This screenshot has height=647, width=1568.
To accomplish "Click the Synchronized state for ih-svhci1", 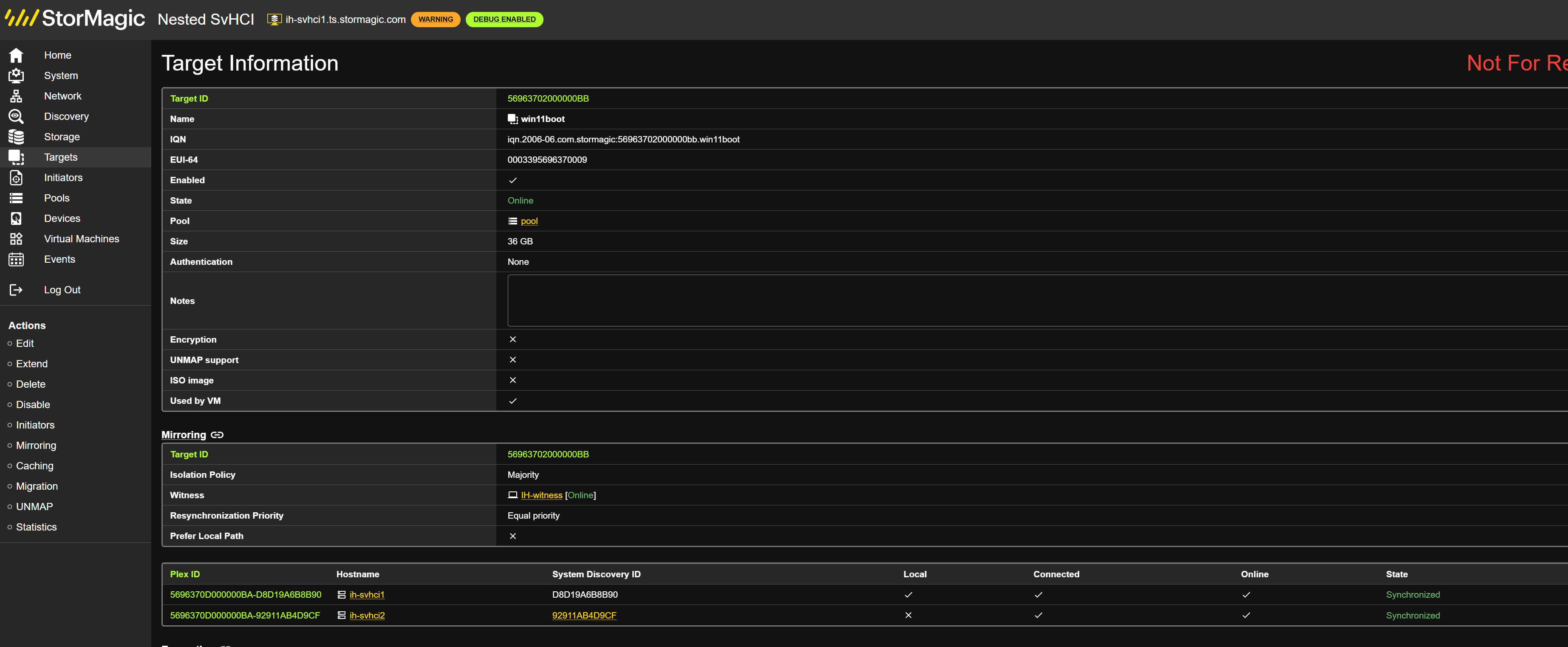I will (x=1413, y=595).
